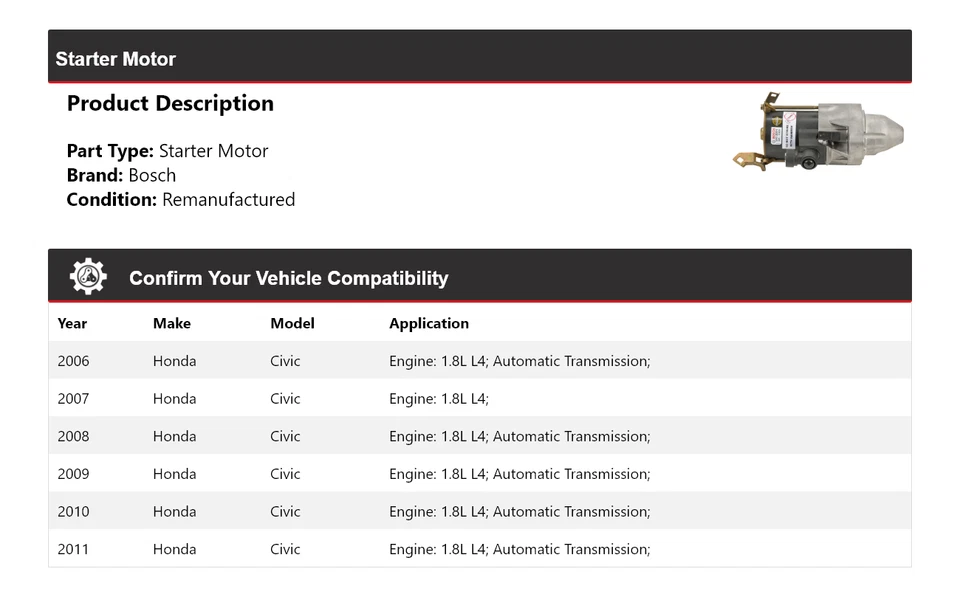Click the Brand: Bosch text

[121, 175]
